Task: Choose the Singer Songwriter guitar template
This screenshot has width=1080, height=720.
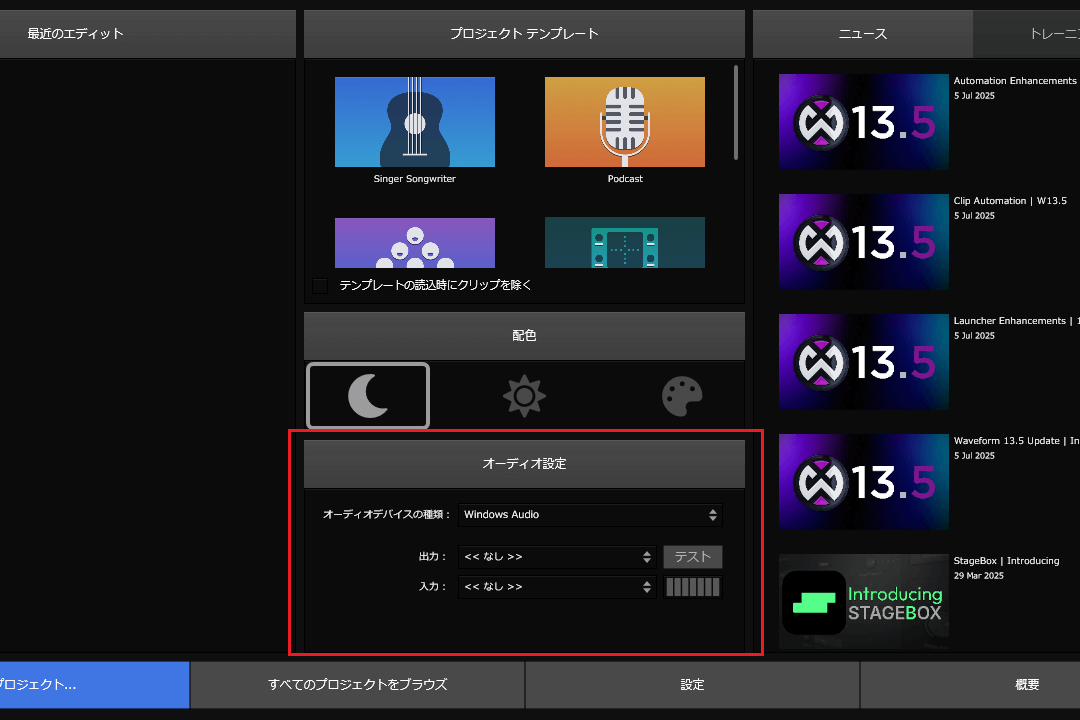Action: click(414, 122)
